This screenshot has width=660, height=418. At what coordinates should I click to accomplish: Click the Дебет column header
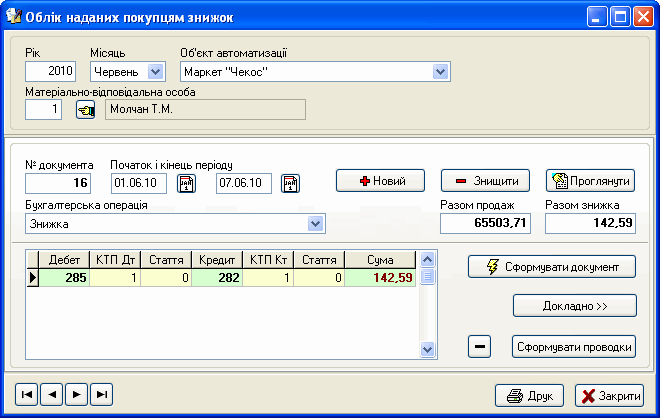point(64,260)
